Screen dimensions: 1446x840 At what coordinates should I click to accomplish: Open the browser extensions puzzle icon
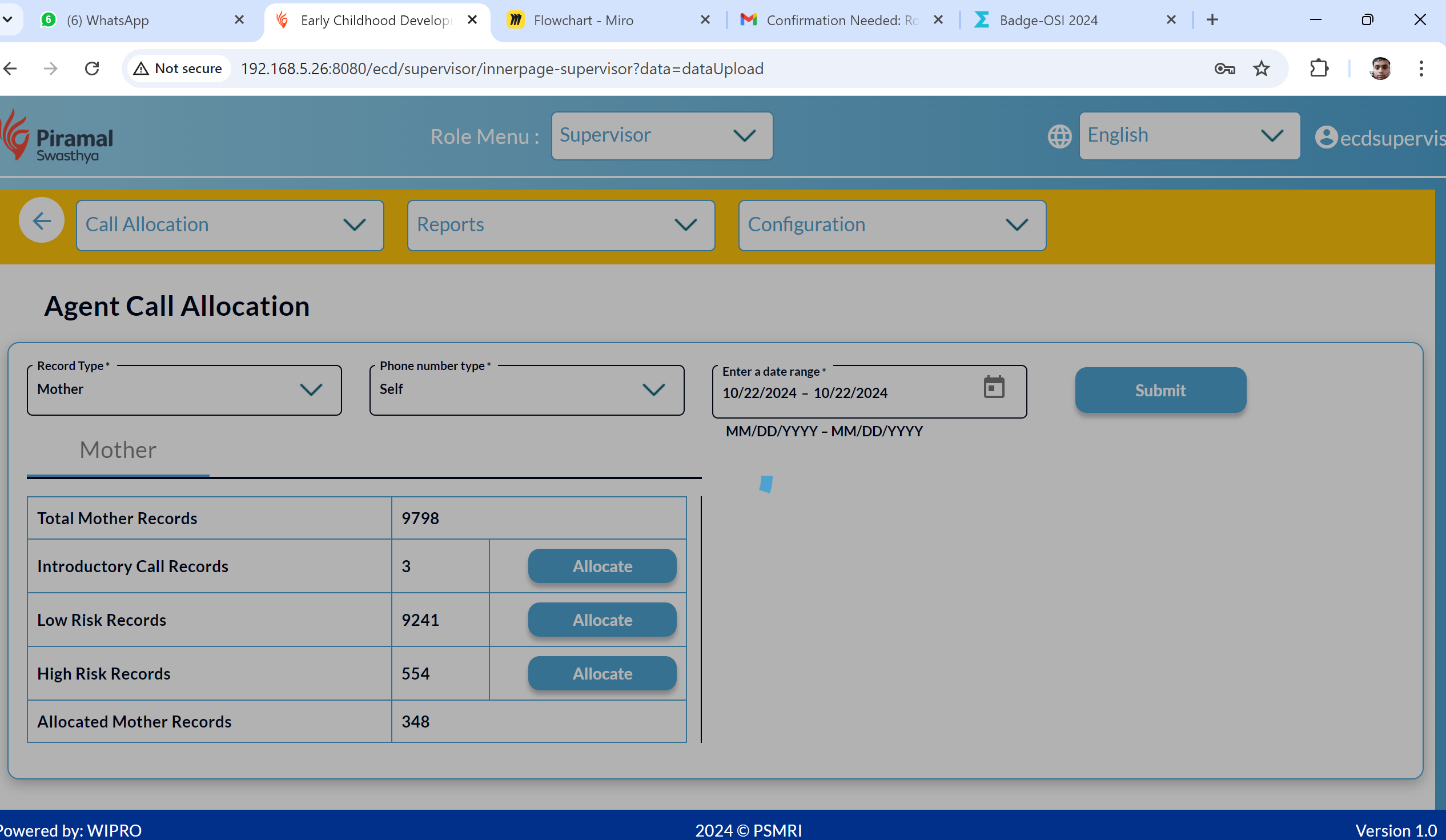[1319, 69]
